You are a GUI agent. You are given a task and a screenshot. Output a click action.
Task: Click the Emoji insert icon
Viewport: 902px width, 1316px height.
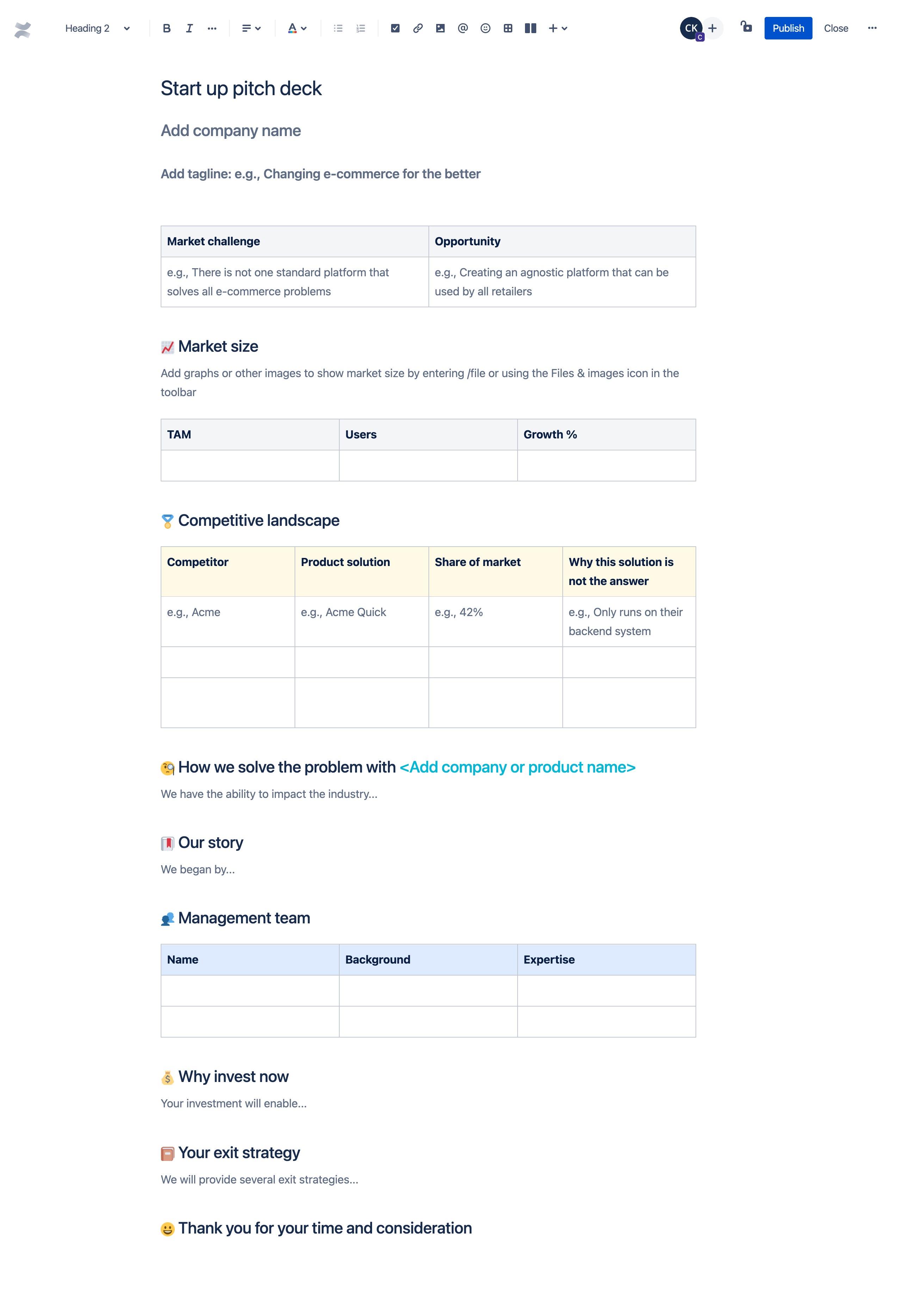click(485, 28)
